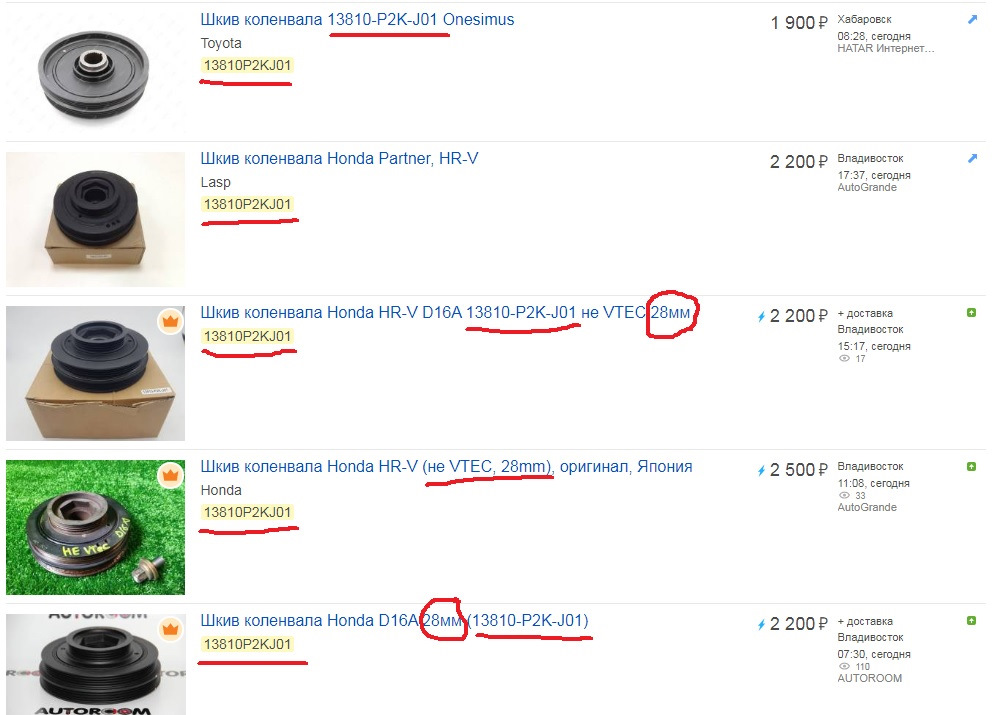Open the оригинал, Япония pulley listing

(446, 466)
